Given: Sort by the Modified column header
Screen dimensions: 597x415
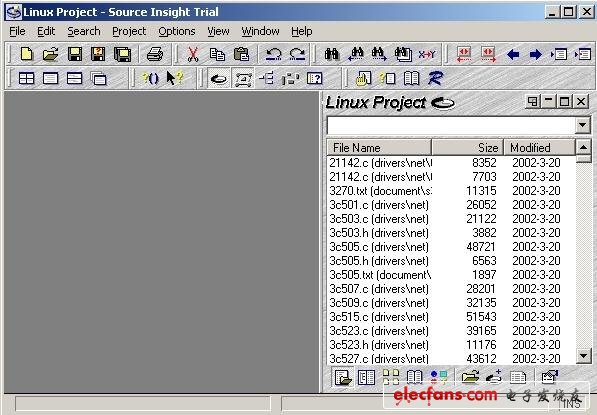Looking at the screenshot, I should (539, 147).
